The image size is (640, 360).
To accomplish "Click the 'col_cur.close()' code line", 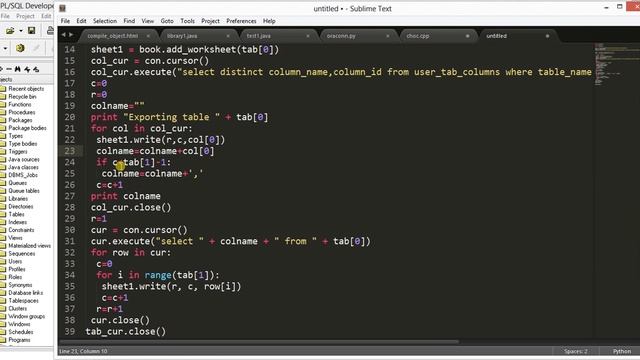I will [x=131, y=207].
